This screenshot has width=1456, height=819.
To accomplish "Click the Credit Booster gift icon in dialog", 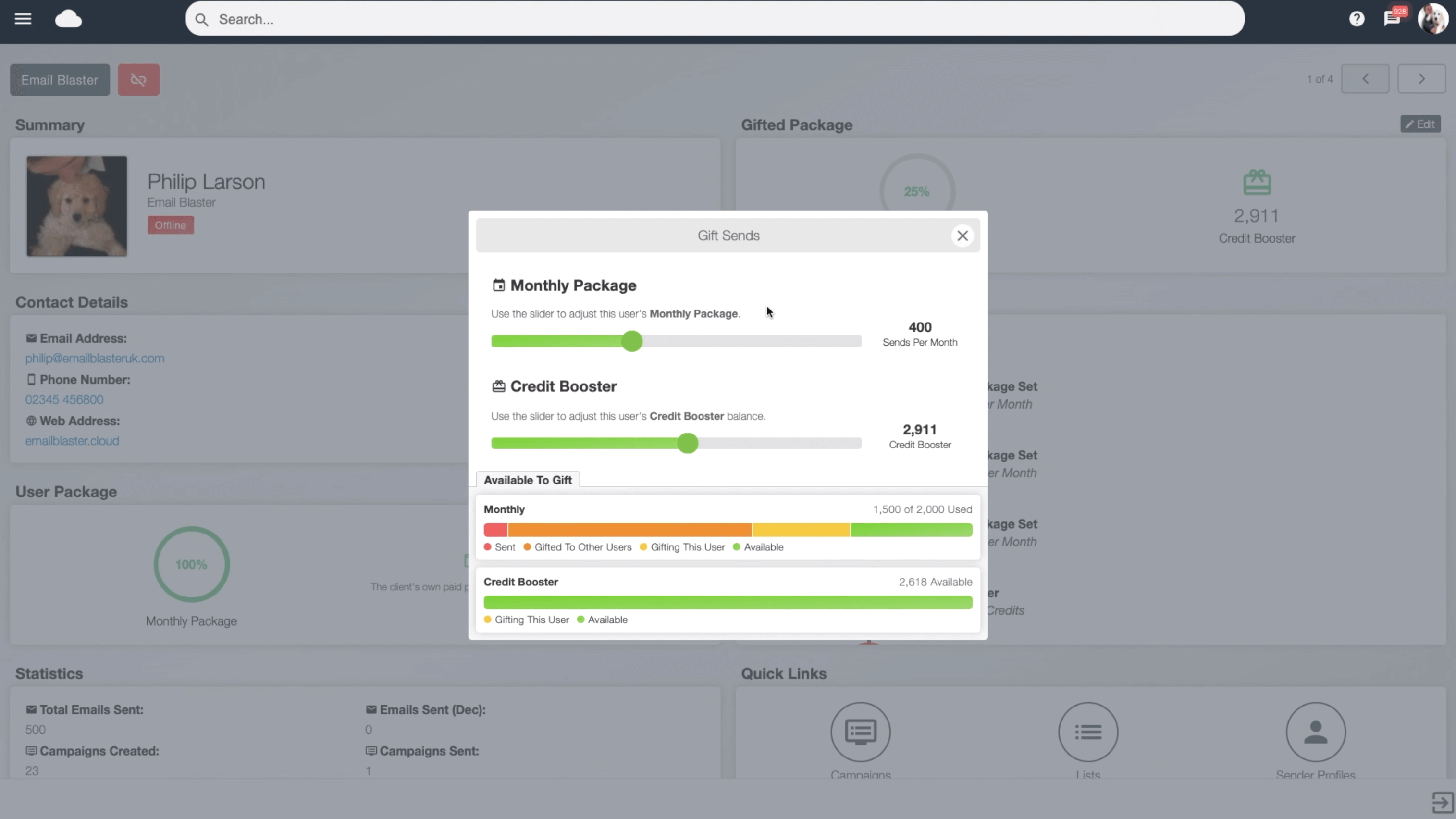I will 498,386.
